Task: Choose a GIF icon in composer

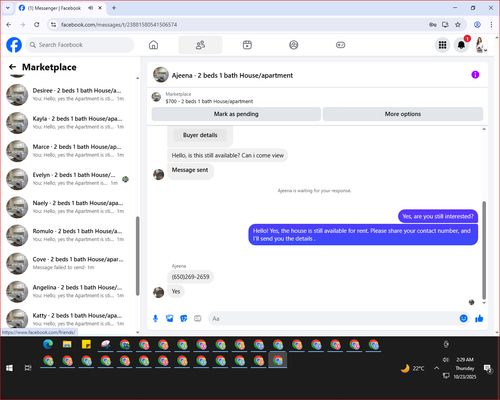Action: (198, 319)
